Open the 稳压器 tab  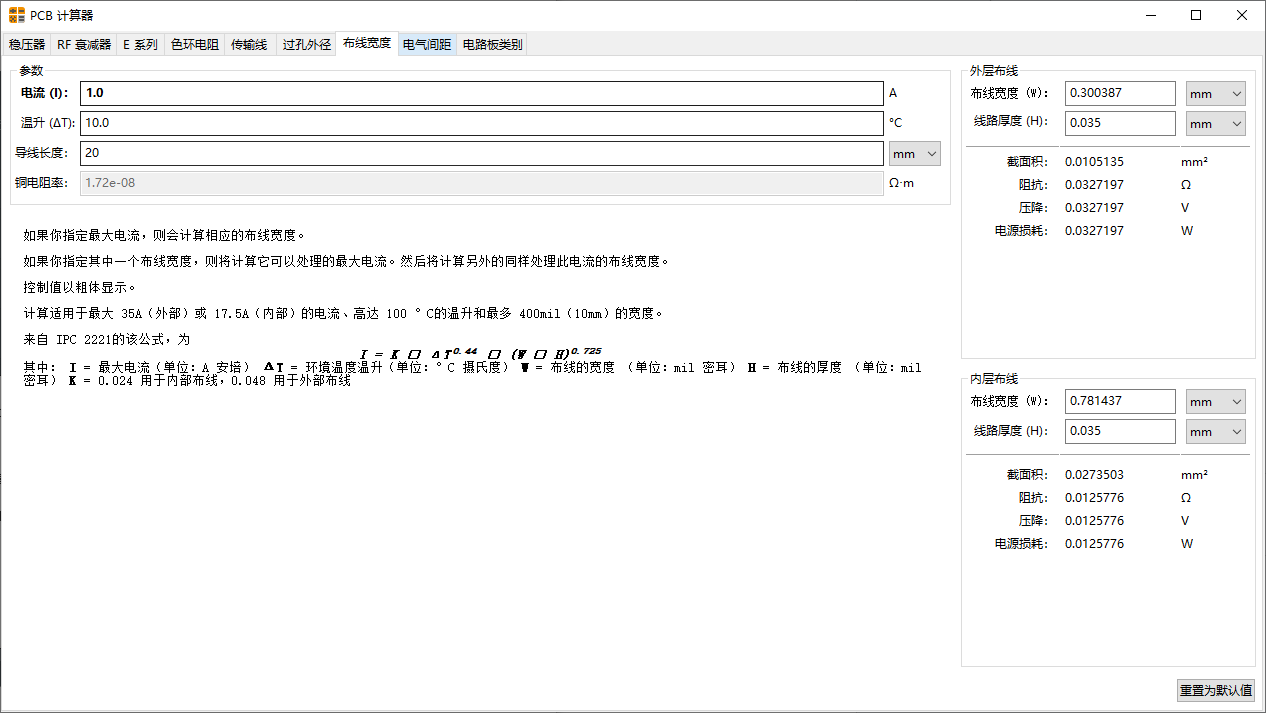27,45
